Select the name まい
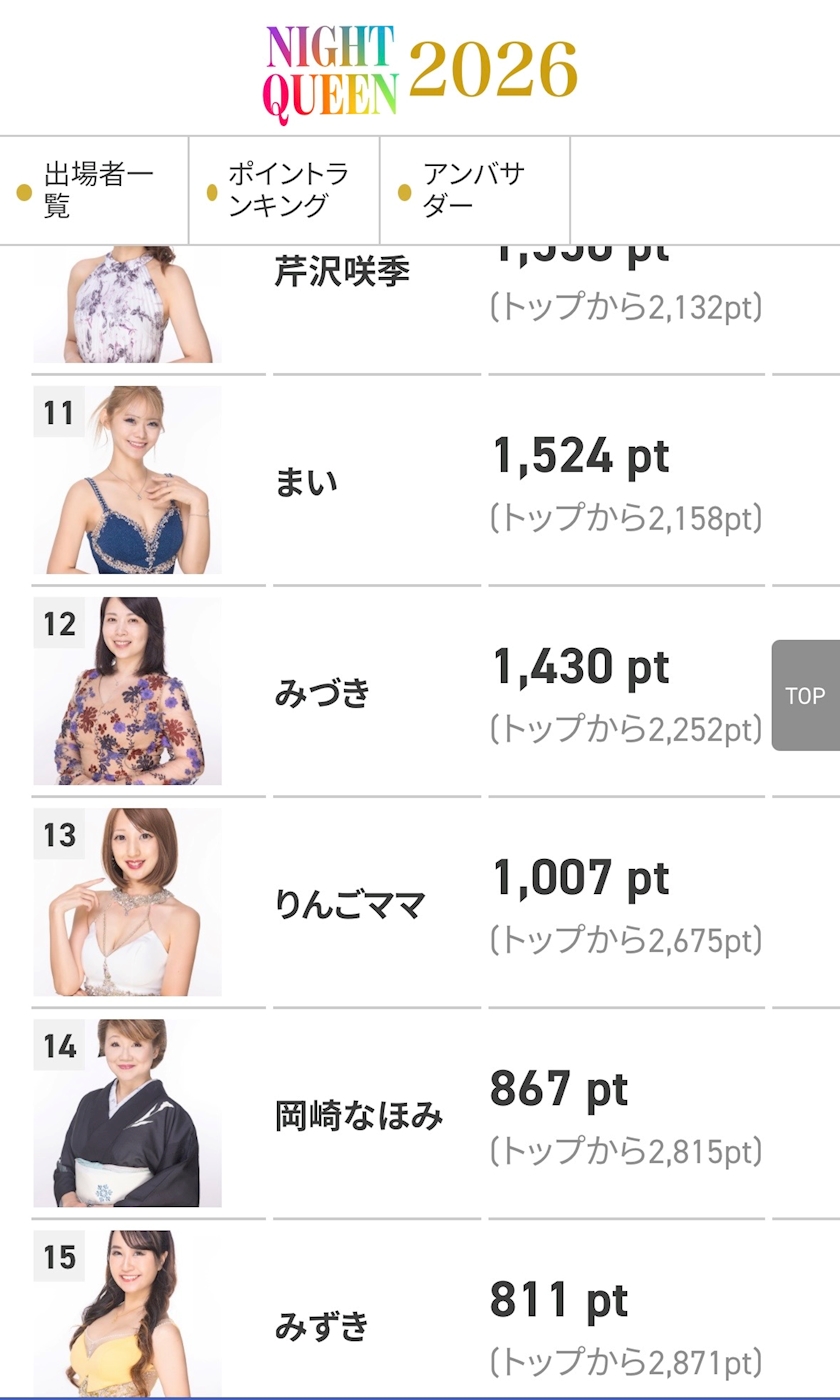The image size is (840, 1400). coord(307,482)
